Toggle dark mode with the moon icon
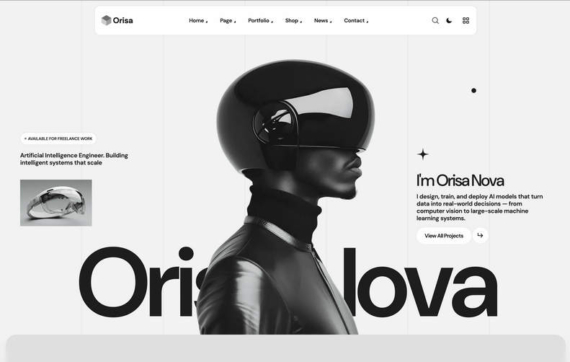Image resolution: width=570 pixels, height=362 pixels. click(x=449, y=20)
